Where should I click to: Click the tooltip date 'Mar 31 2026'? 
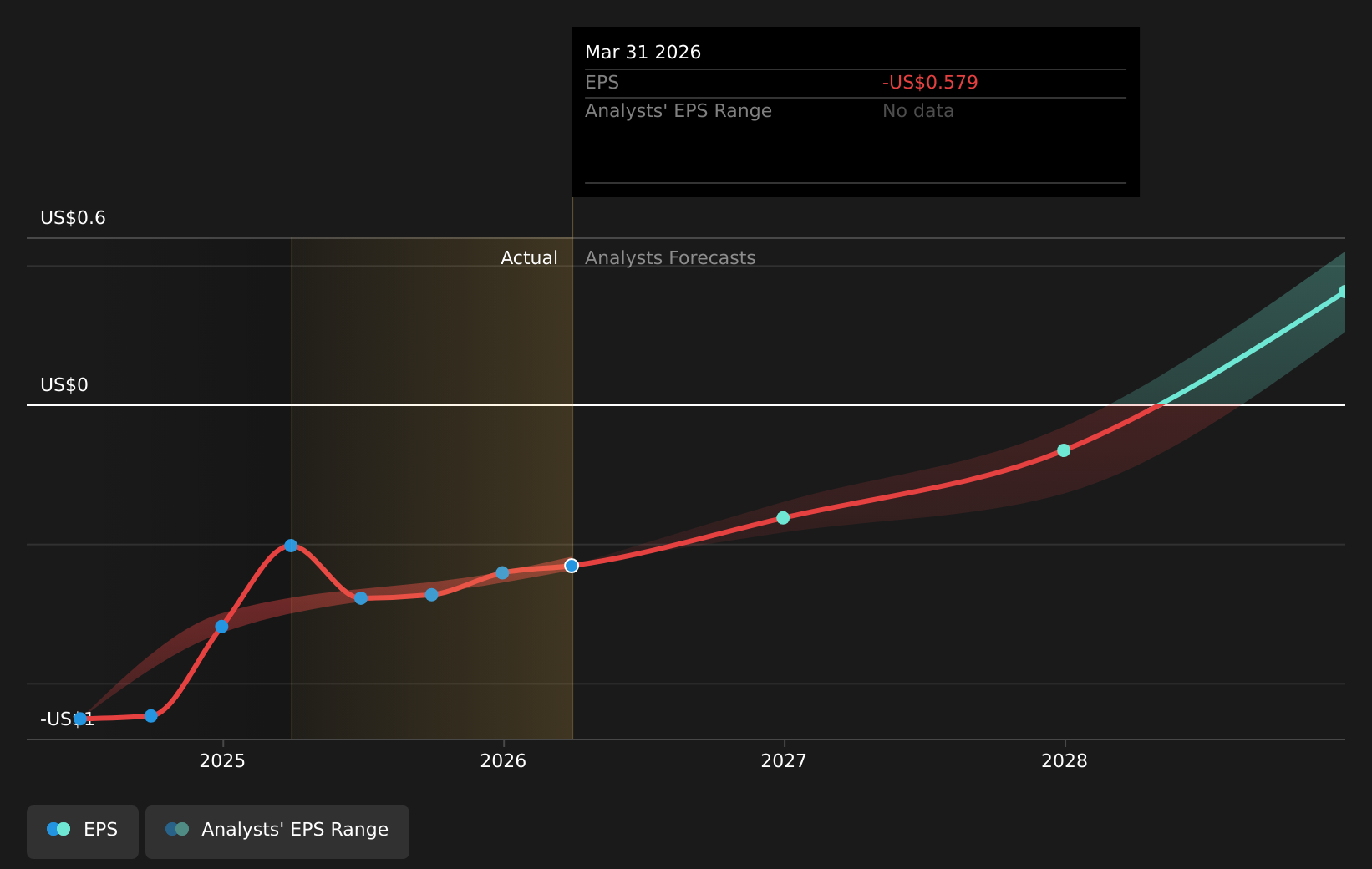643,53
